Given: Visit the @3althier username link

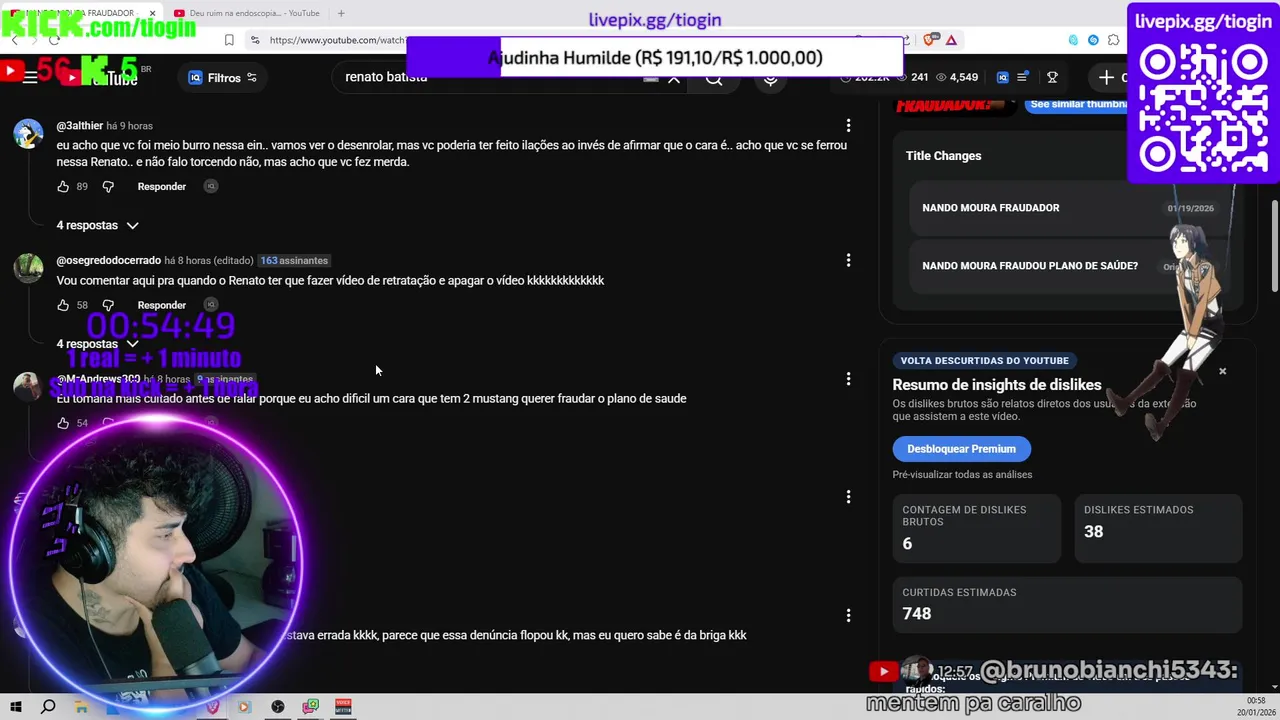Looking at the screenshot, I should coord(80,126).
